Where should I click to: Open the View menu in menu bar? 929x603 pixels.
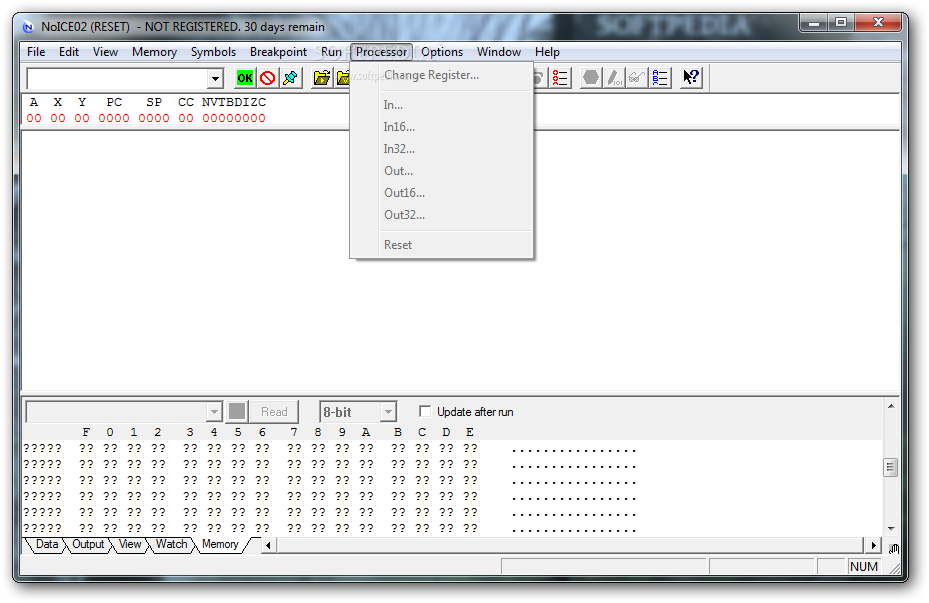point(105,52)
